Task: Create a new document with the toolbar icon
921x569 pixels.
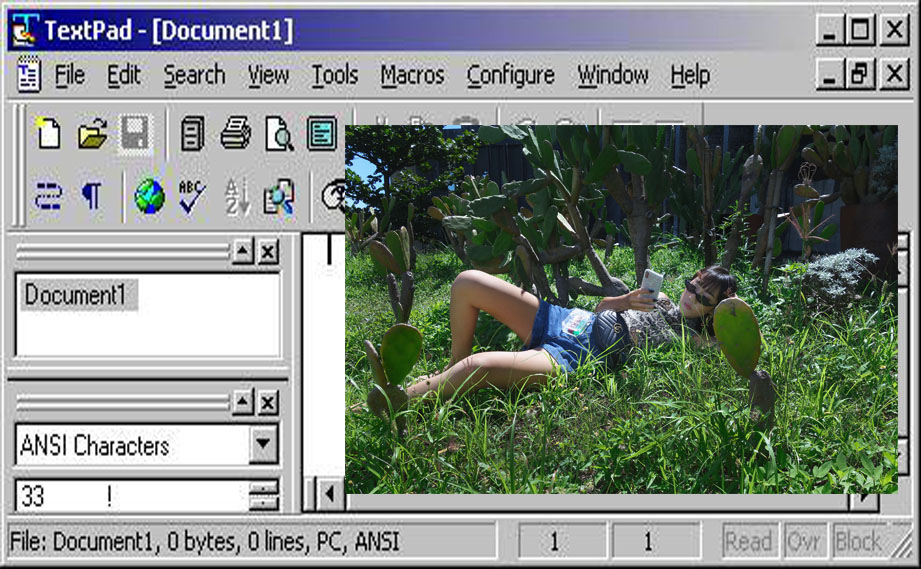Action: (48, 133)
